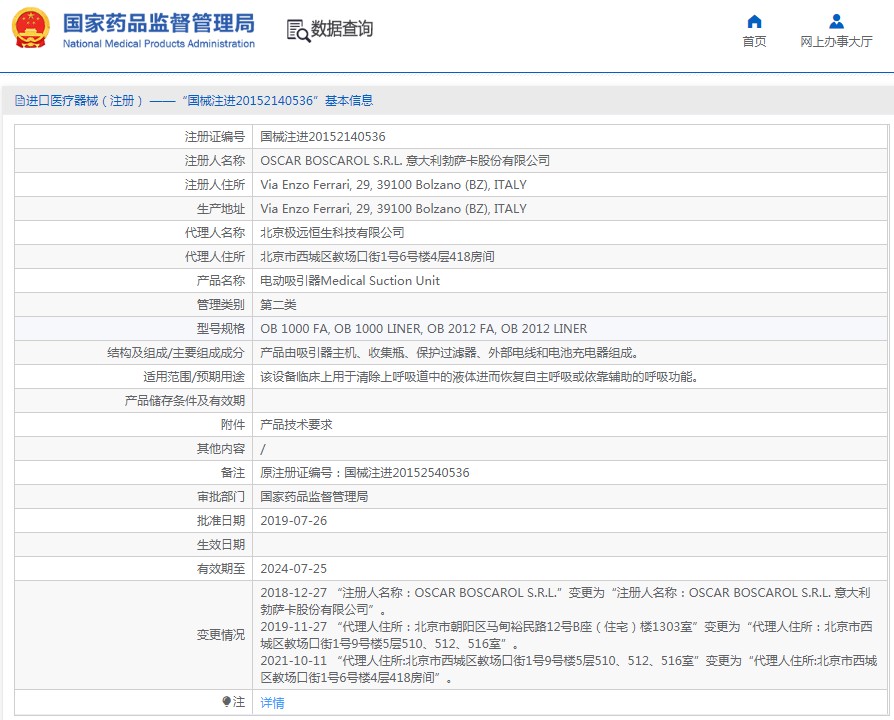Viewport: 894px width, 720px height.
Task: Click the national emblem logo
Action: coord(31,28)
